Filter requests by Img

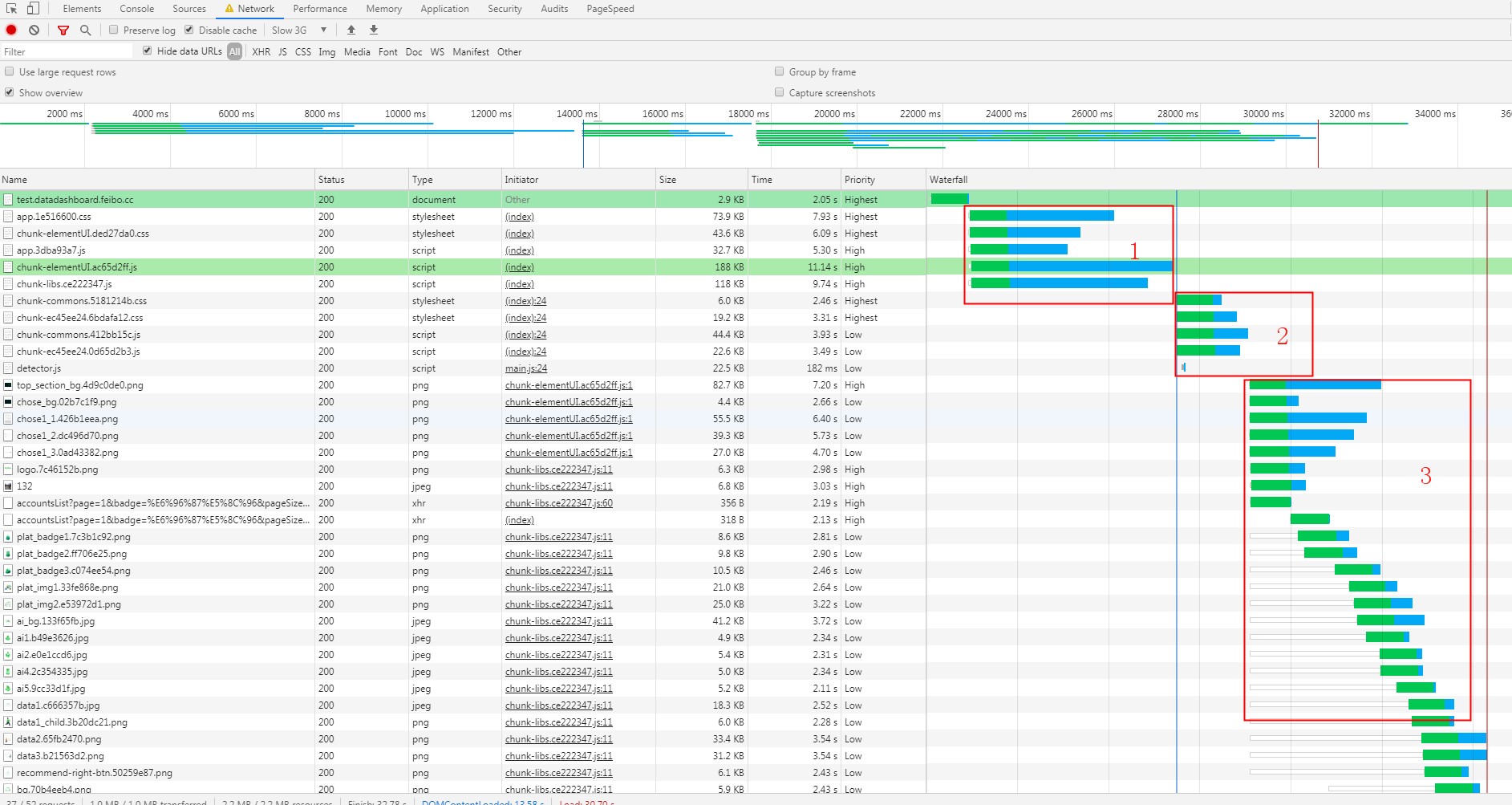[x=327, y=51]
